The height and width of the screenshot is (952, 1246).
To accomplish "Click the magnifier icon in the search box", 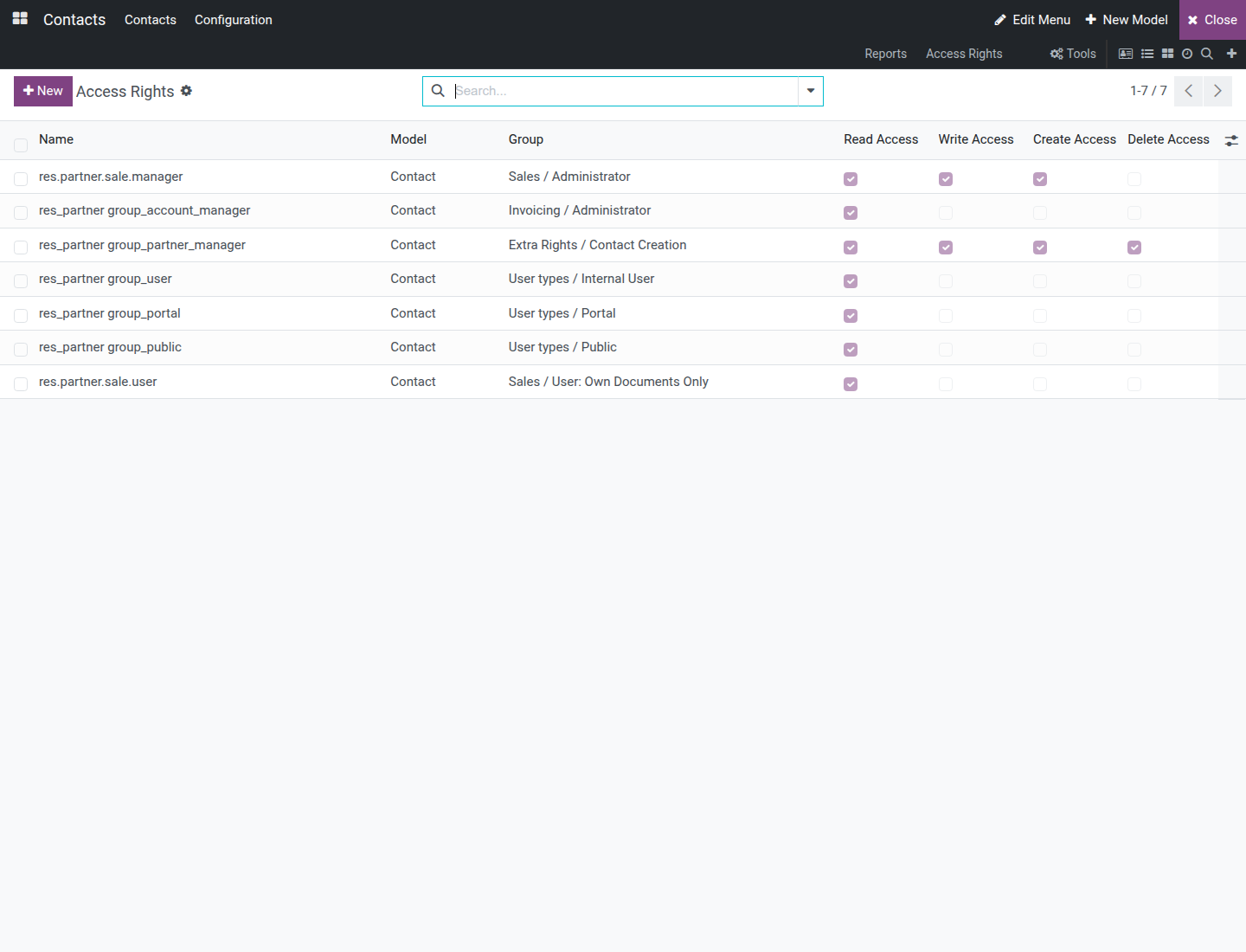I will 438,91.
